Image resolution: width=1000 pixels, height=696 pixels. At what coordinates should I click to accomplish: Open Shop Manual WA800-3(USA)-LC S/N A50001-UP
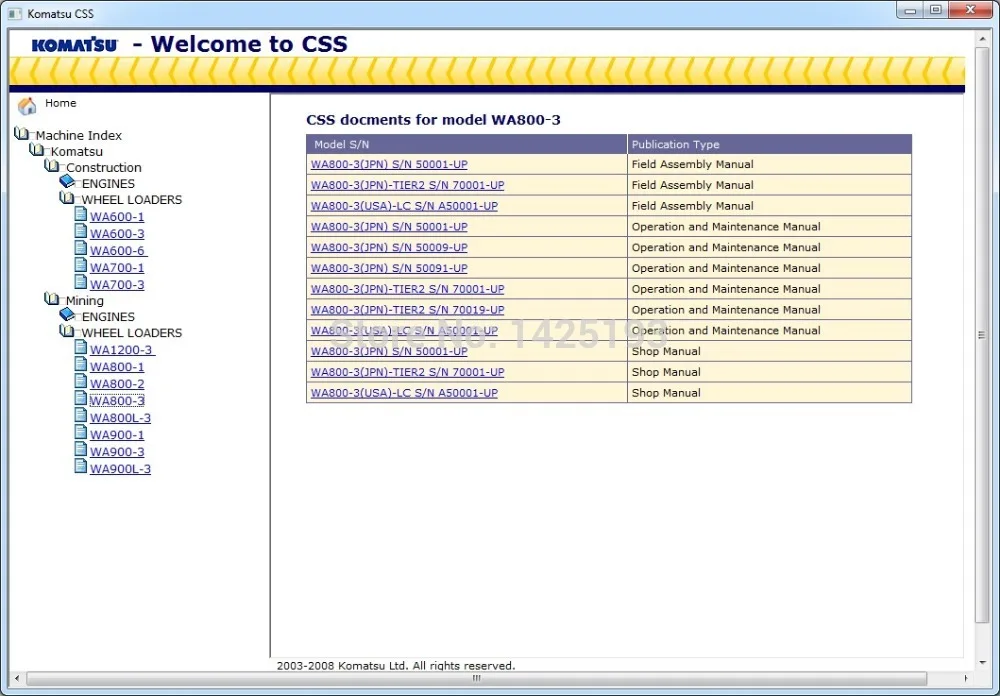[x=404, y=393]
